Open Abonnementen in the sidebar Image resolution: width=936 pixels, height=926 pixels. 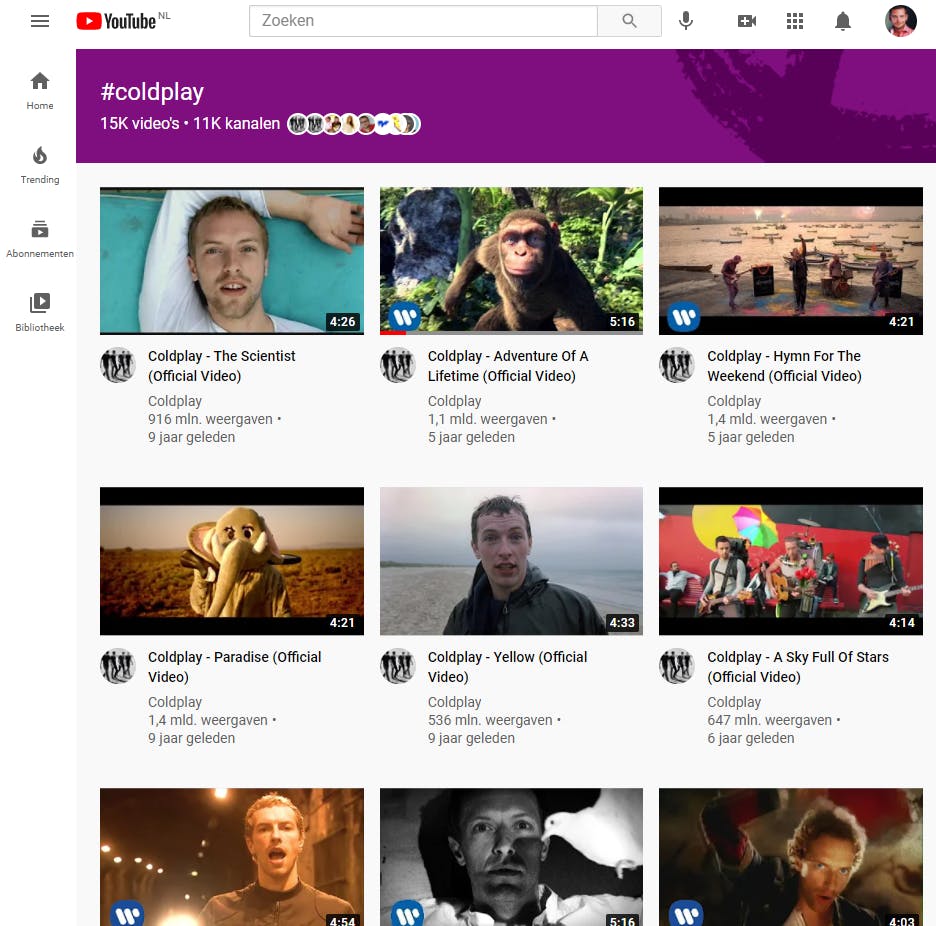click(40, 239)
